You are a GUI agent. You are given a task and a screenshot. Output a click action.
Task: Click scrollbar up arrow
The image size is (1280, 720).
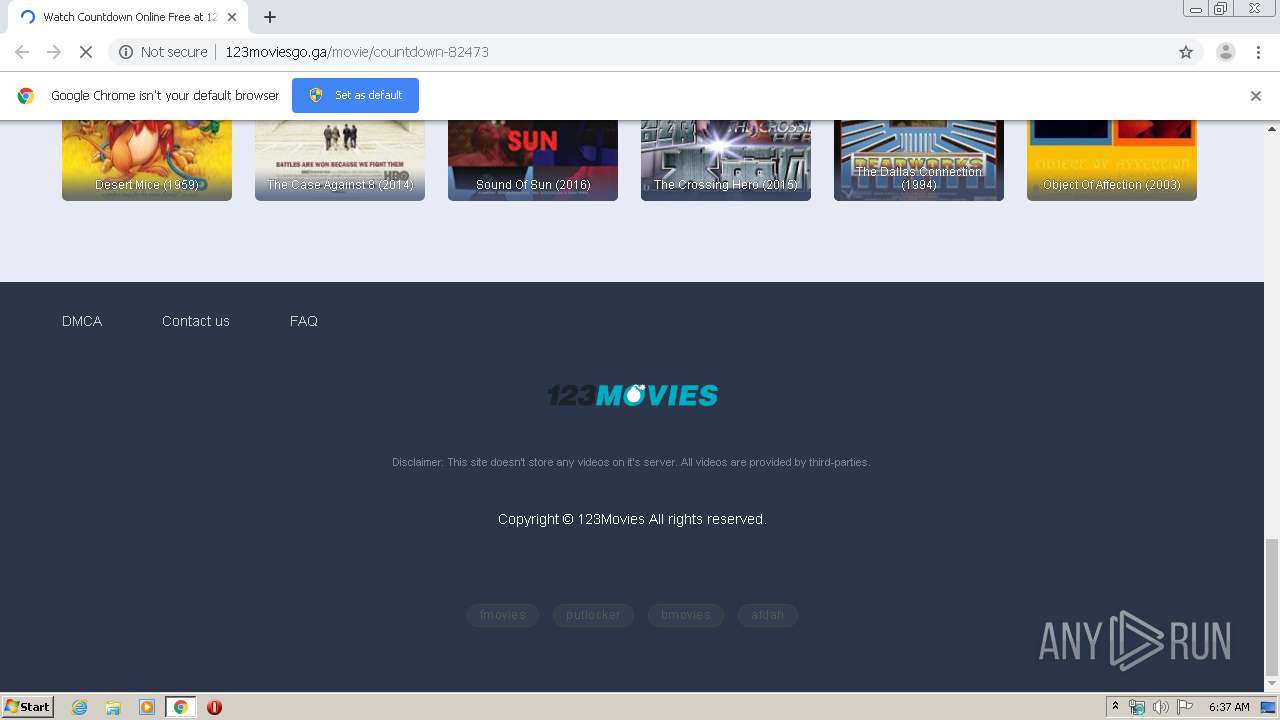[1272, 129]
